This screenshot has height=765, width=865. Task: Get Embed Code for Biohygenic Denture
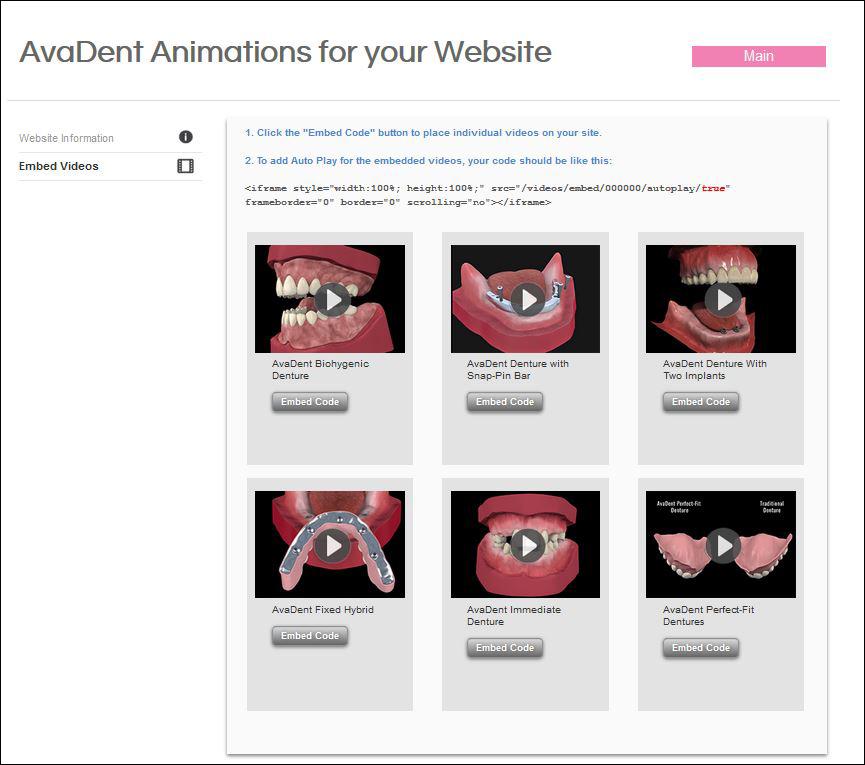309,402
